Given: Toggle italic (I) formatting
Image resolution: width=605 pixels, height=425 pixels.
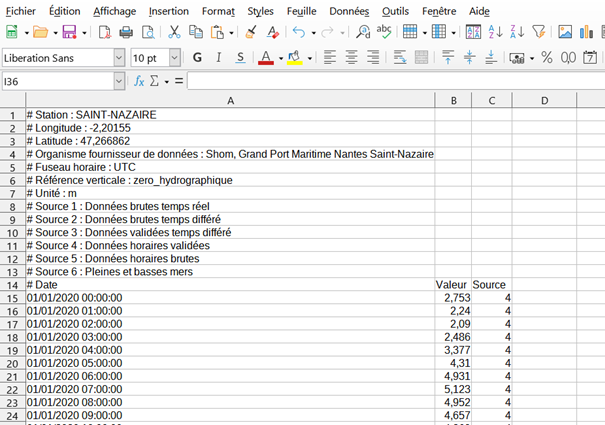Looking at the screenshot, I should point(219,57).
